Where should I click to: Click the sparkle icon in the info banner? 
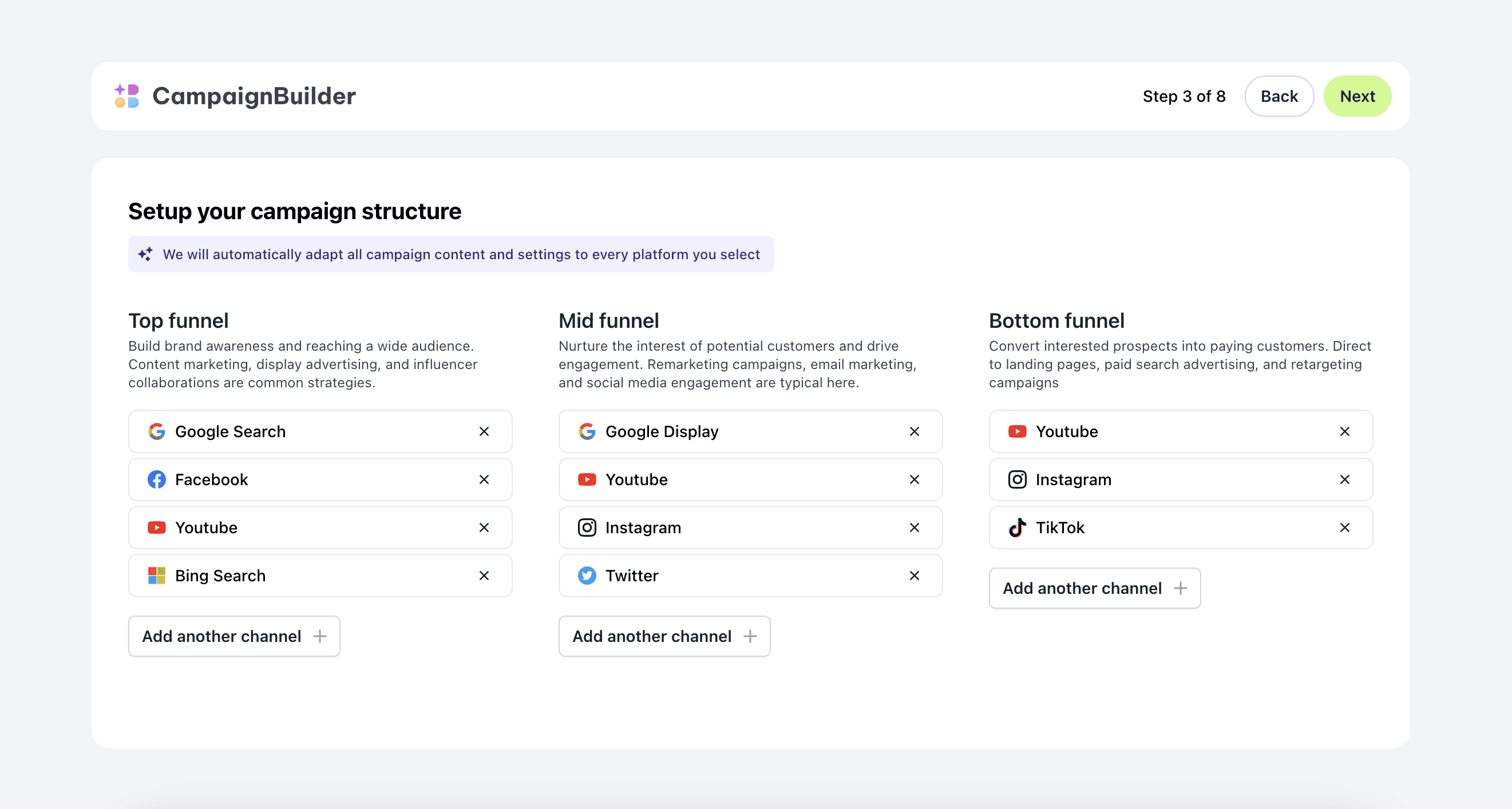tap(145, 254)
